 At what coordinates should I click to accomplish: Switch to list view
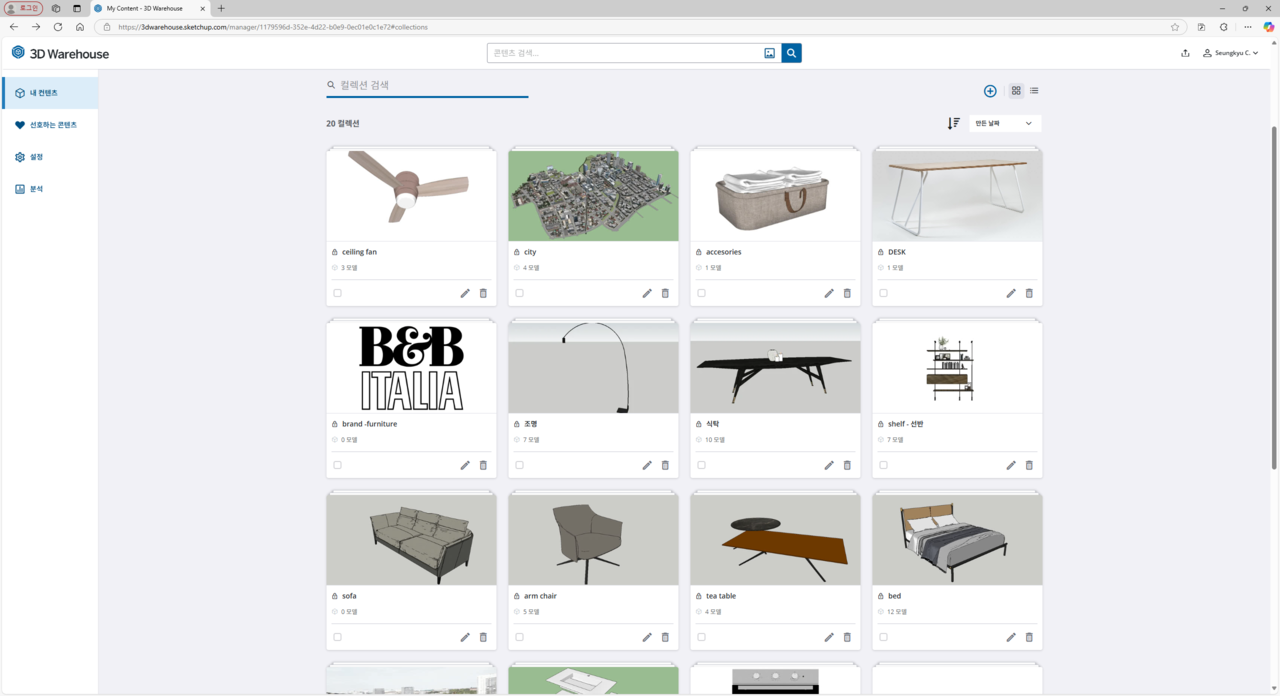pos(1034,91)
